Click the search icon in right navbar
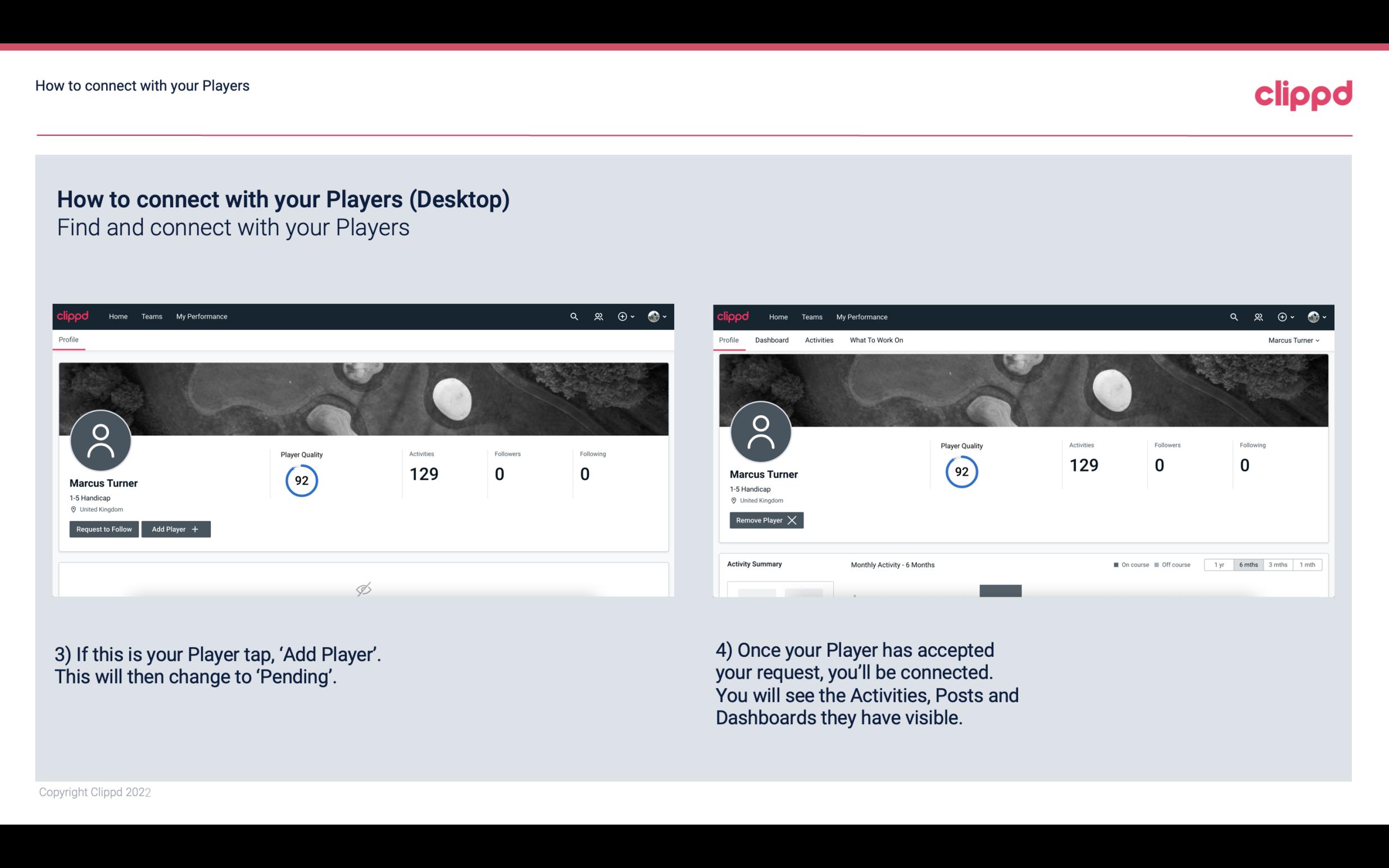The width and height of the screenshot is (1389, 868). point(1233,316)
